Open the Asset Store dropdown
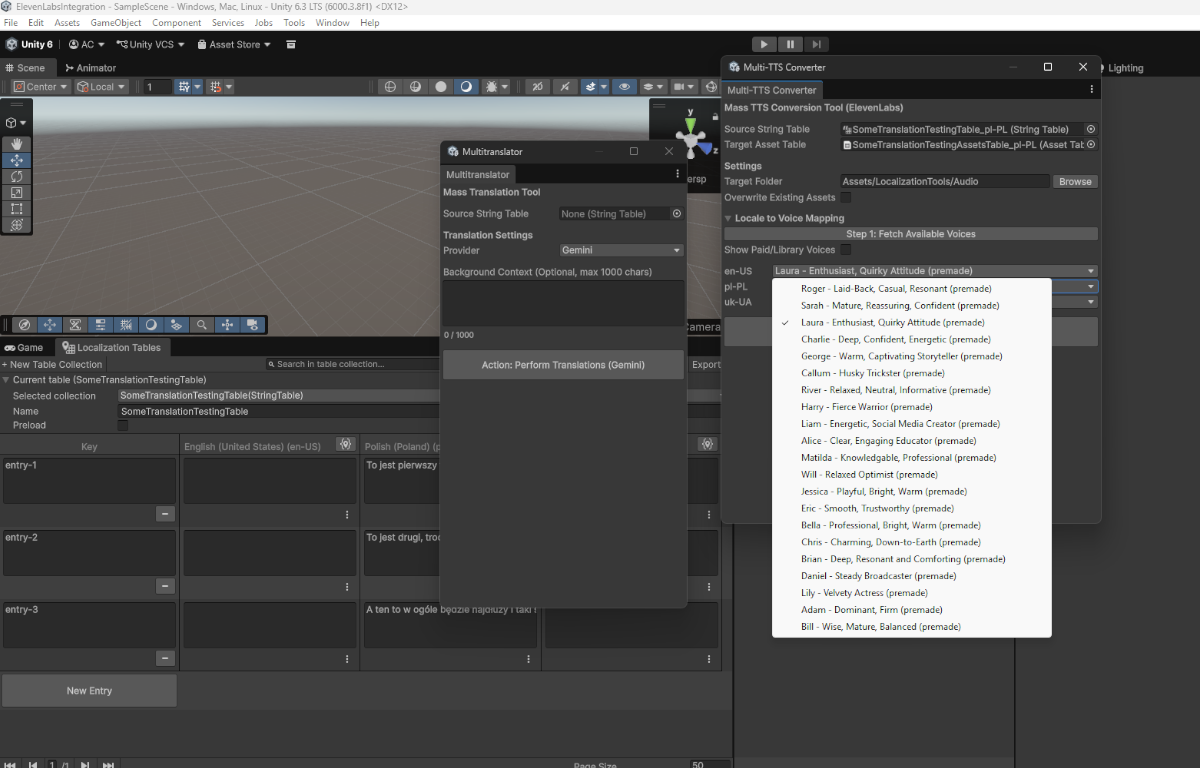 (x=234, y=44)
